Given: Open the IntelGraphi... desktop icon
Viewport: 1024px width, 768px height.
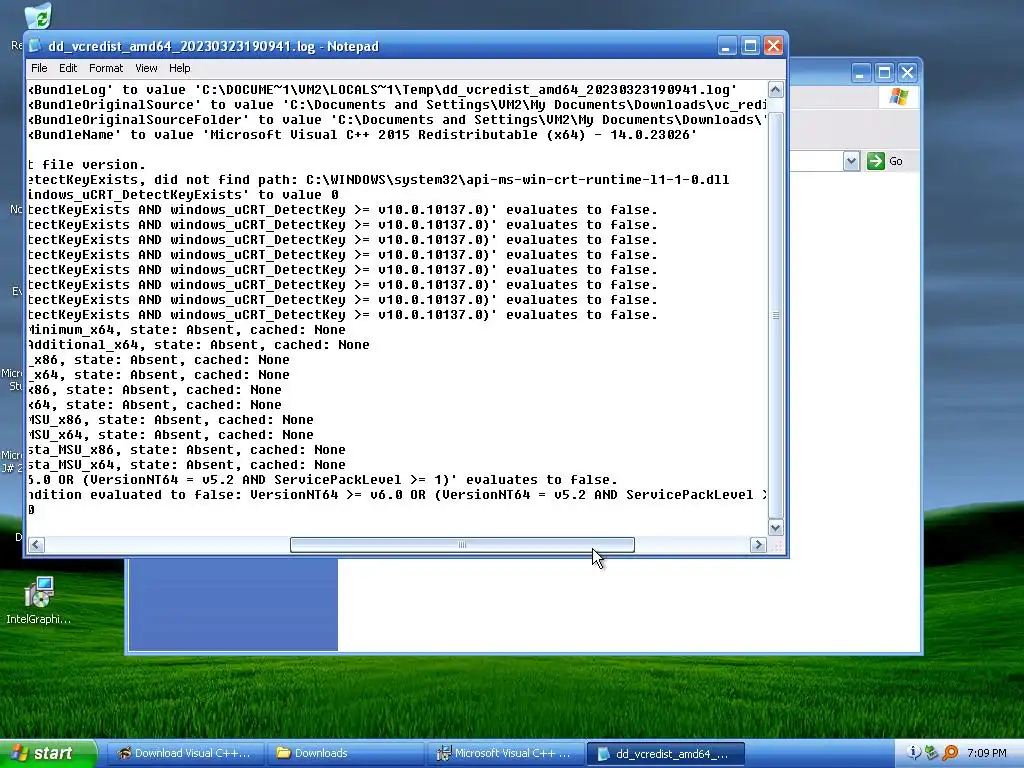Looking at the screenshot, I should pyautogui.click(x=39, y=600).
